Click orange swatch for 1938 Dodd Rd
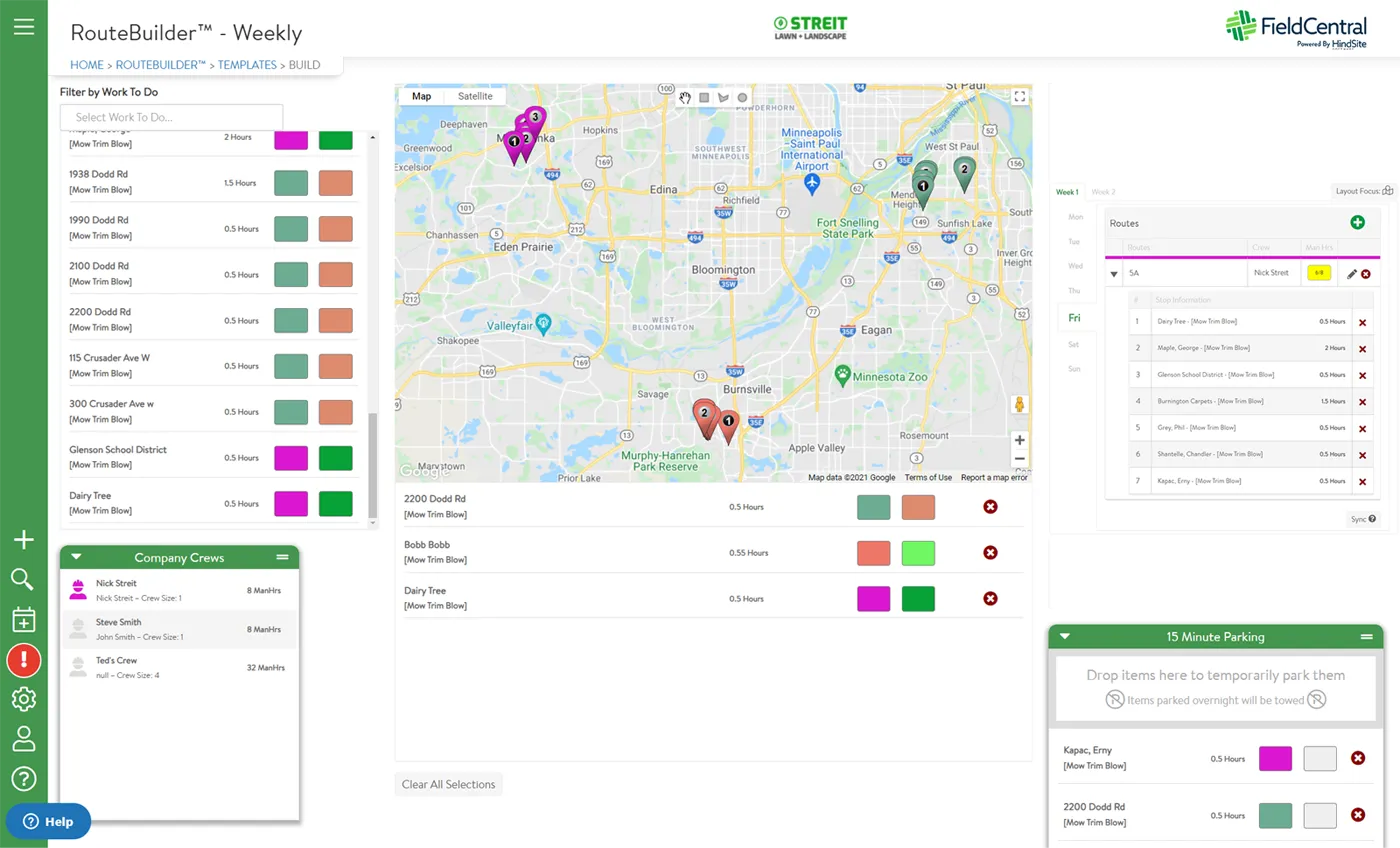Viewport: 1400px width, 848px height. tap(335, 183)
